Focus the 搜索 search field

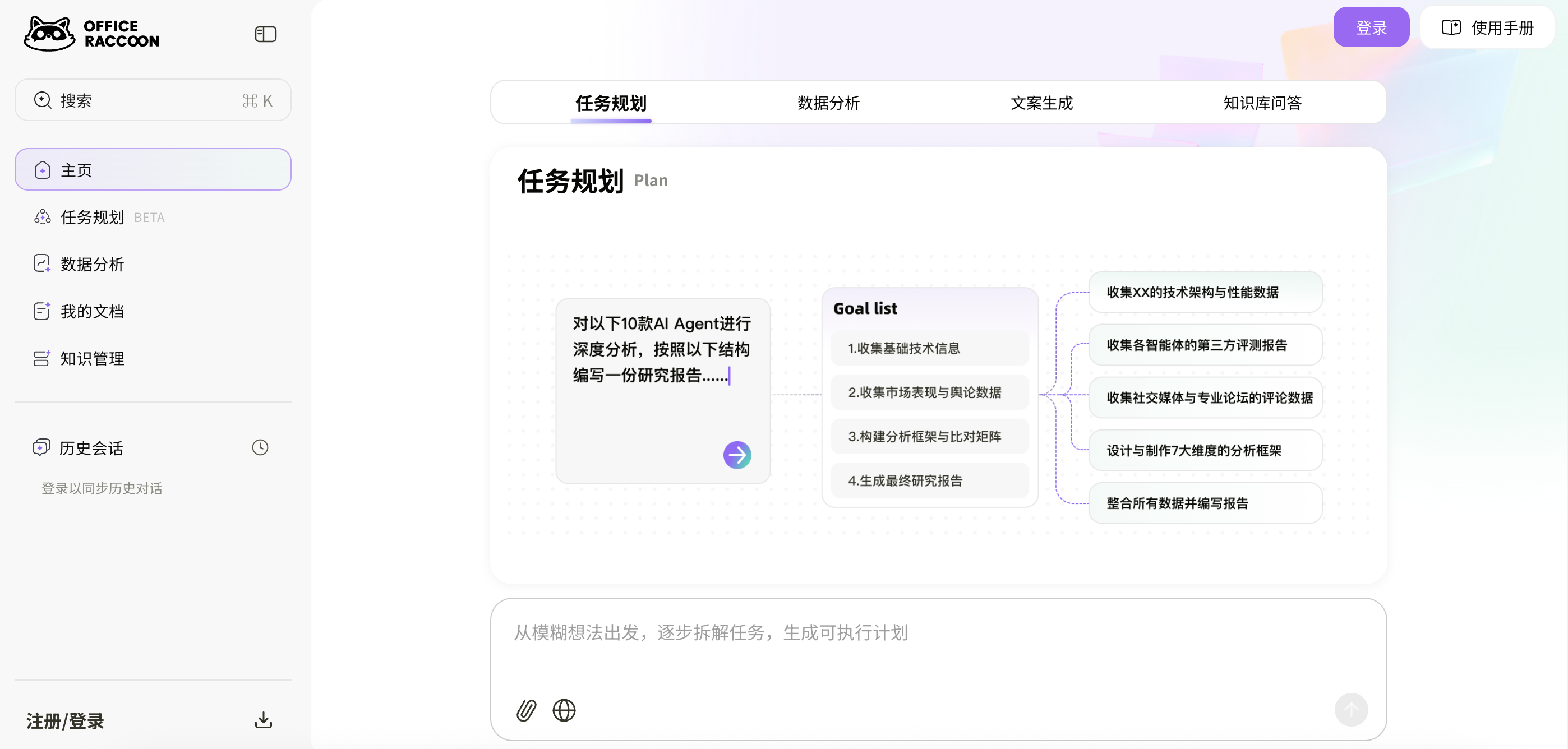point(153,100)
